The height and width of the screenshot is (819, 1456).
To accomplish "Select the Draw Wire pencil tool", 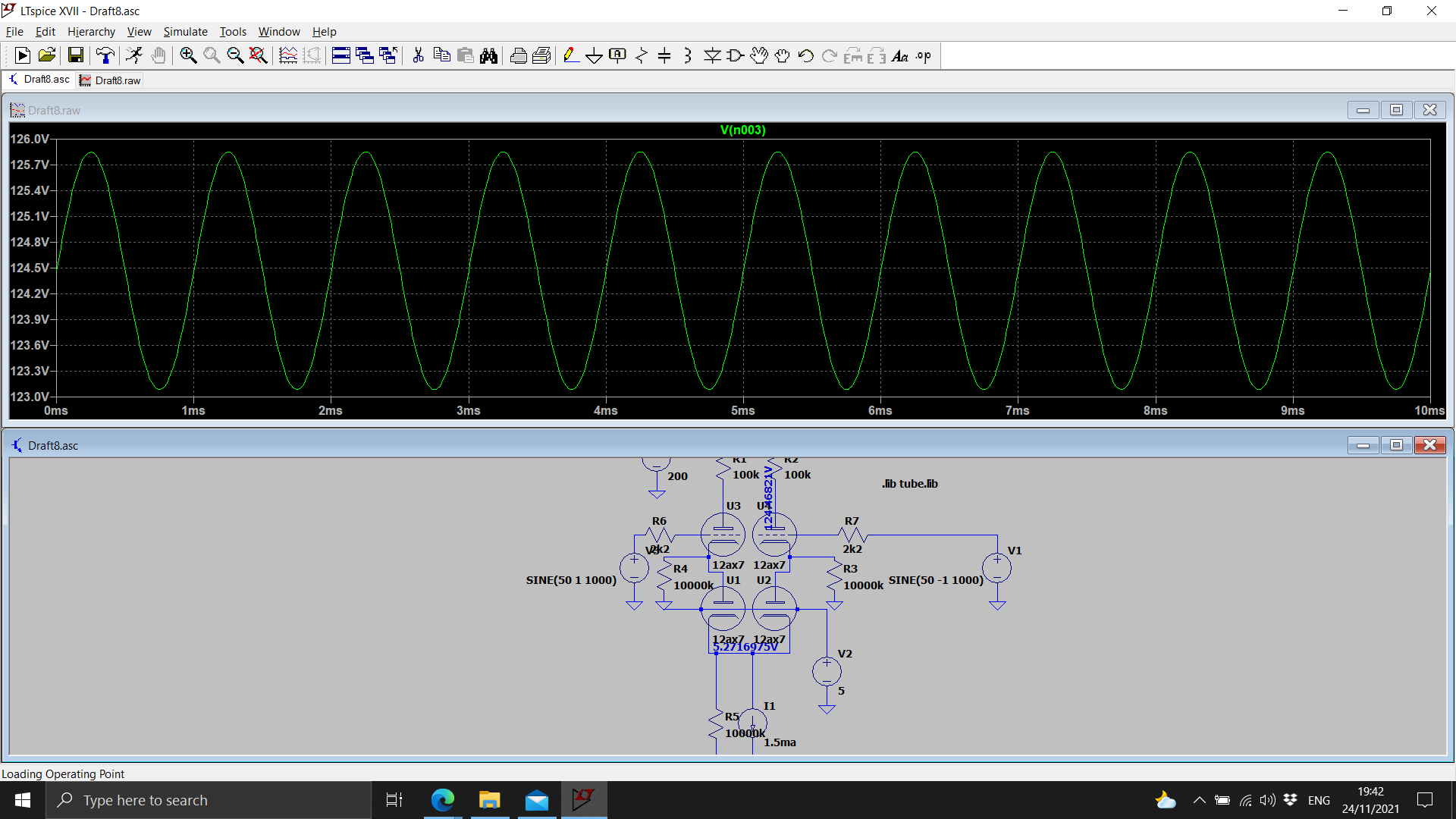I will [x=571, y=55].
